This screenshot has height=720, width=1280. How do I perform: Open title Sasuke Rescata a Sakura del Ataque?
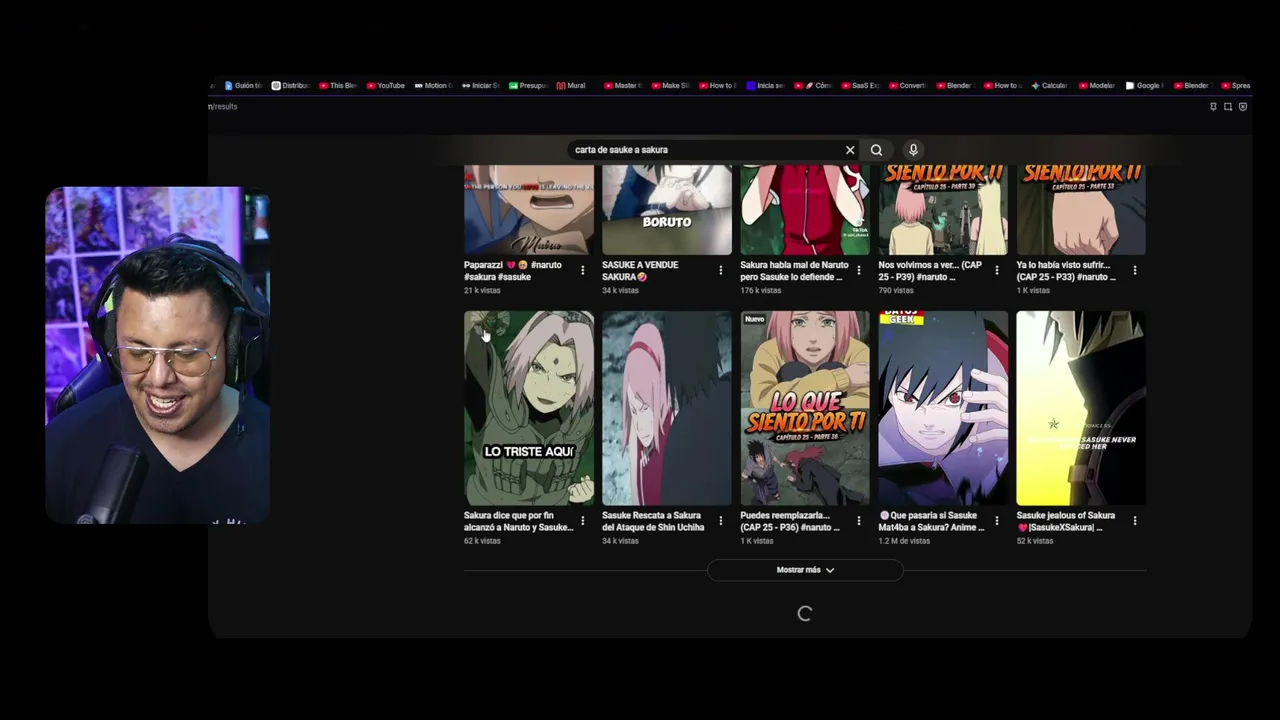[x=653, y=521]
